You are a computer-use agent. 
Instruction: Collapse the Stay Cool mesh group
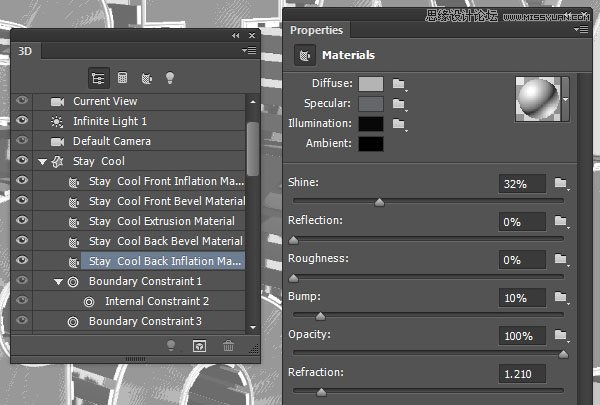coord(42,162)
